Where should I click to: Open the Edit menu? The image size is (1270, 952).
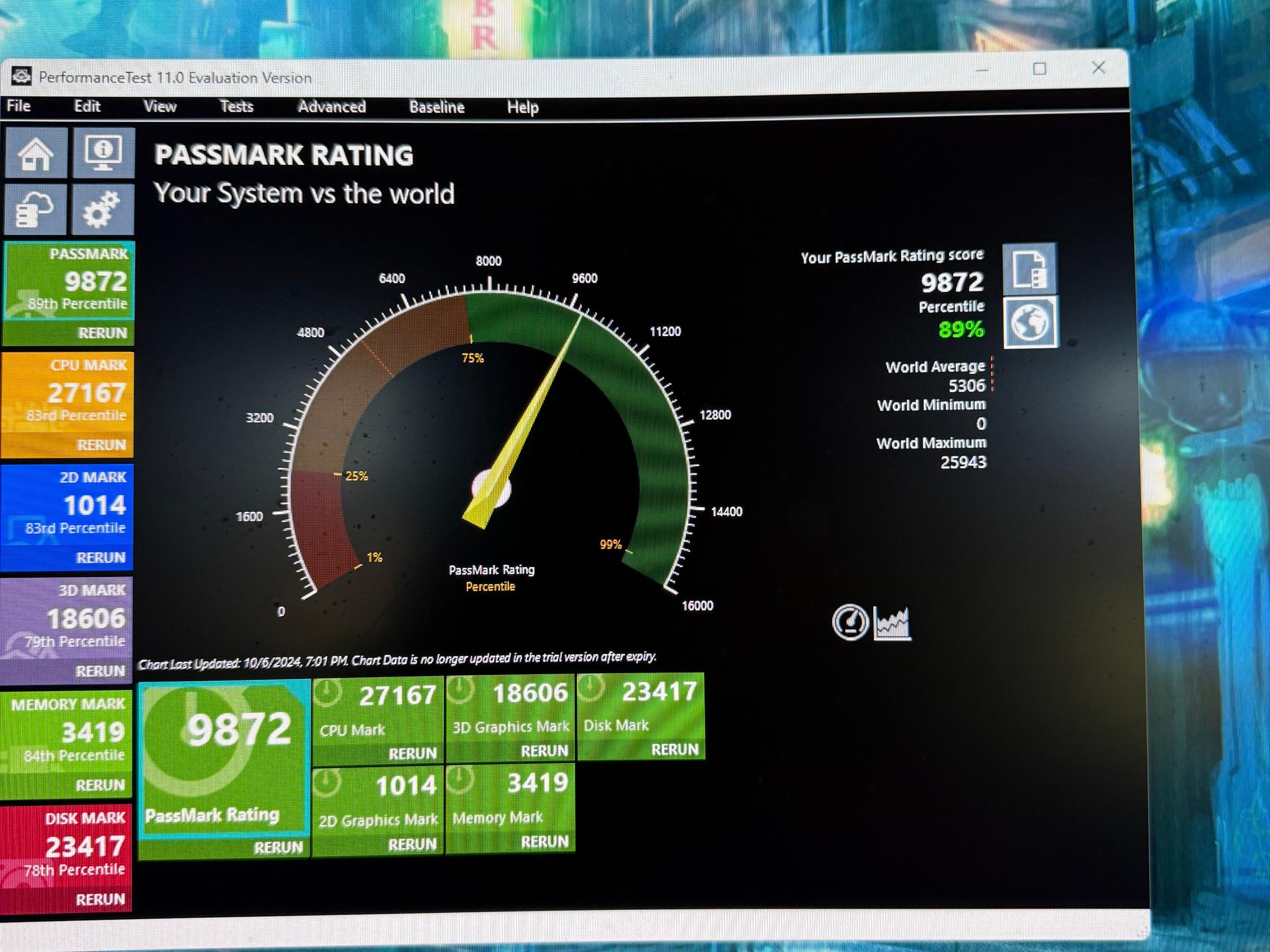click(87, 106)
